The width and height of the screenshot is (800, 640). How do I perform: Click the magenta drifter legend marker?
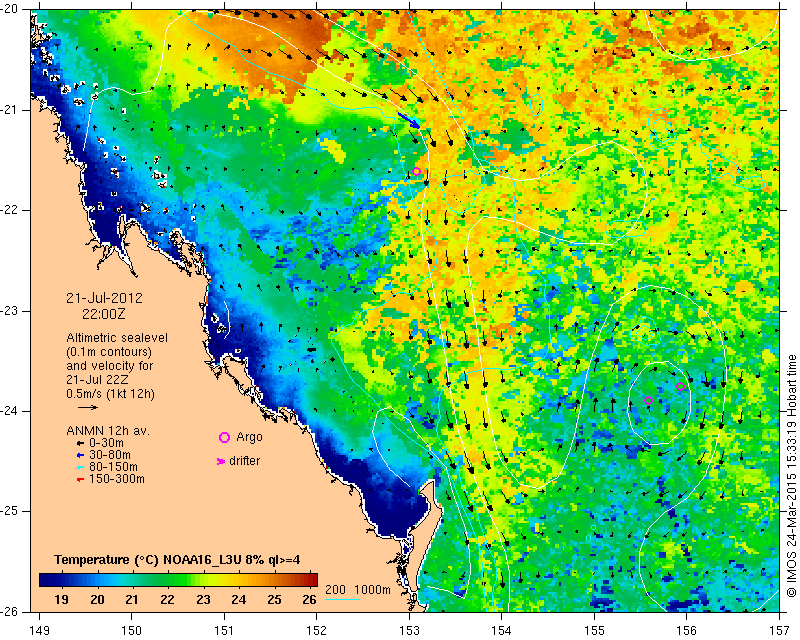coord(221,461)
